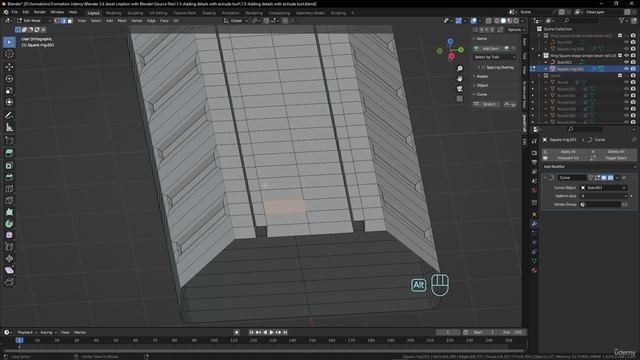This screenshot has height=360, width=640.
Task: Toggle the camera view icon
Action: click(460, 89)
